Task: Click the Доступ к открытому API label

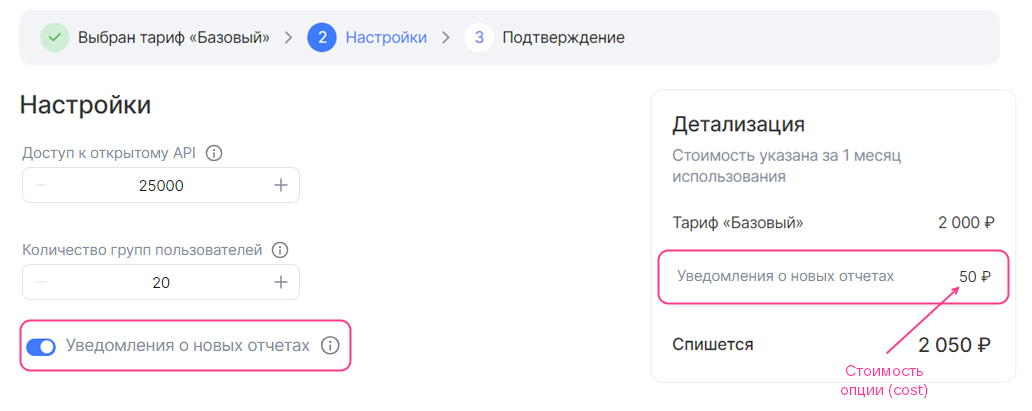Action: (109, 153)
